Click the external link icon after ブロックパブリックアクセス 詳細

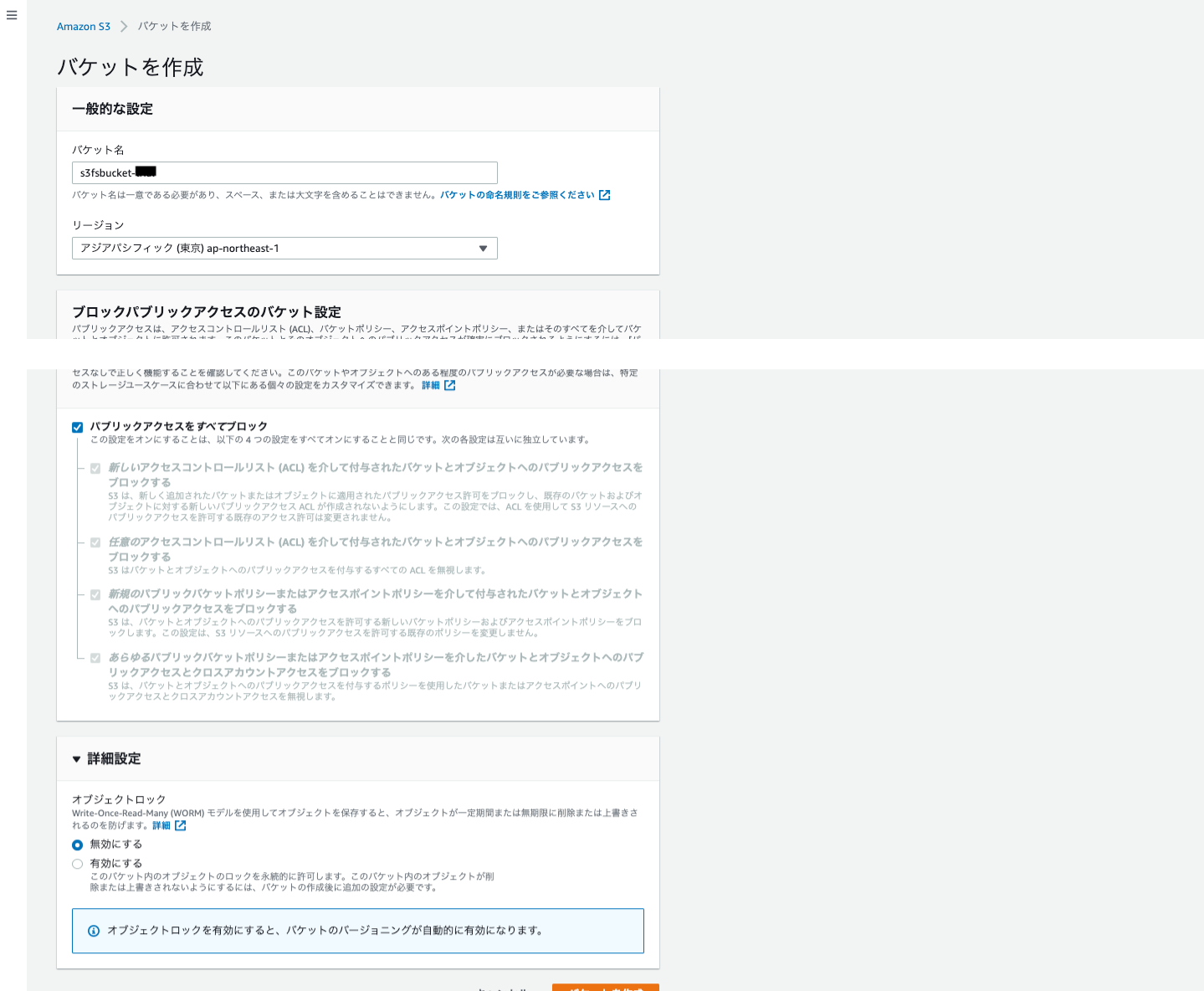coord(450,385)
